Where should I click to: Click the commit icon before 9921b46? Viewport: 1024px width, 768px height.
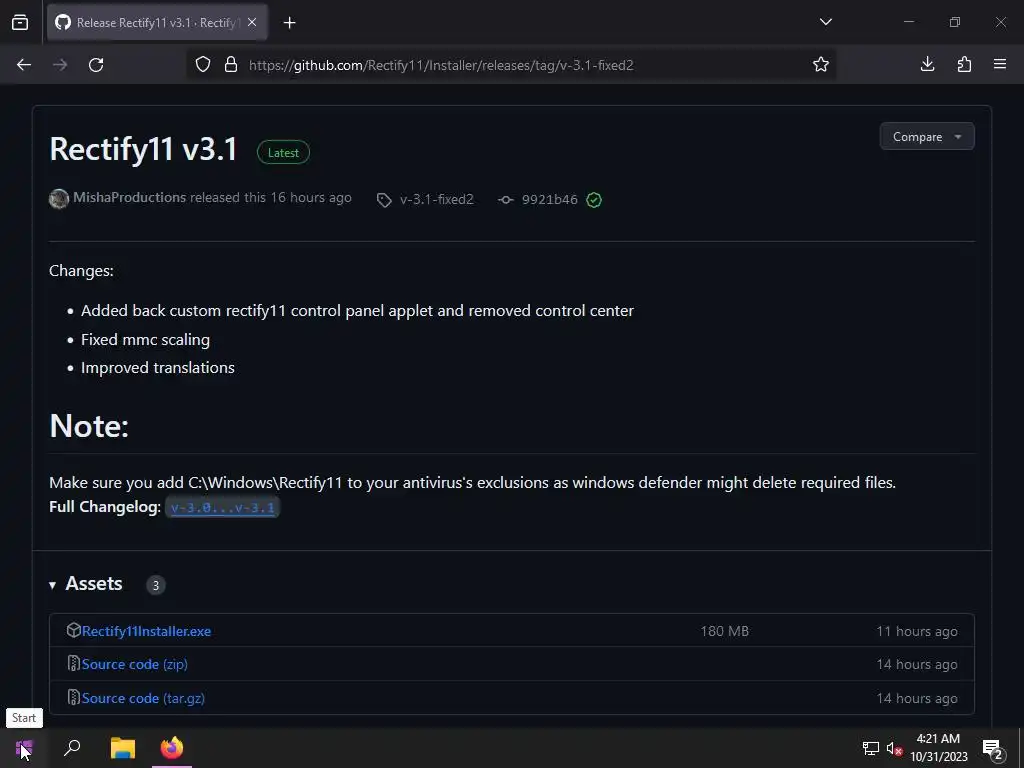point(506,200)
